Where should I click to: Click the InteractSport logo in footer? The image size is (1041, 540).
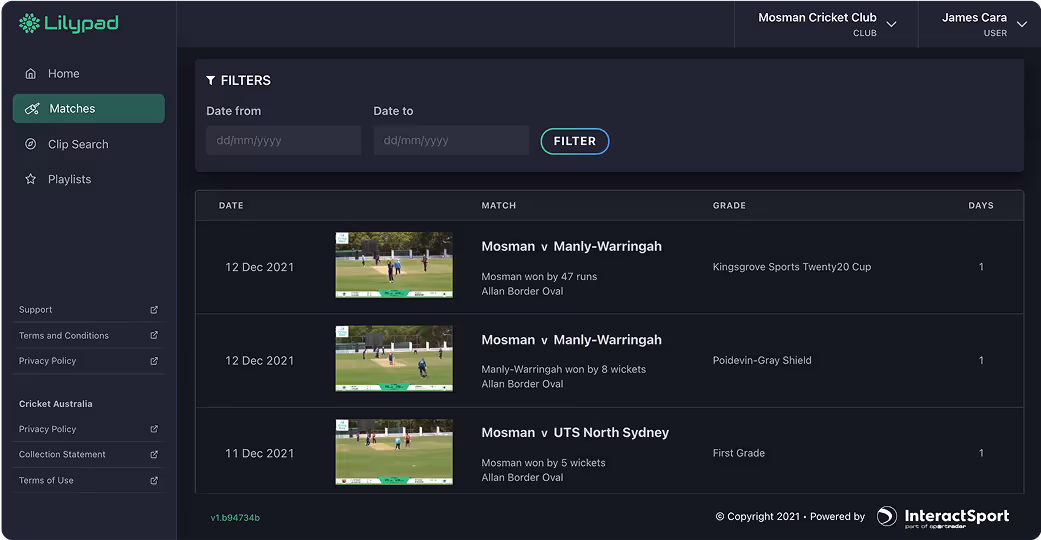942,517
